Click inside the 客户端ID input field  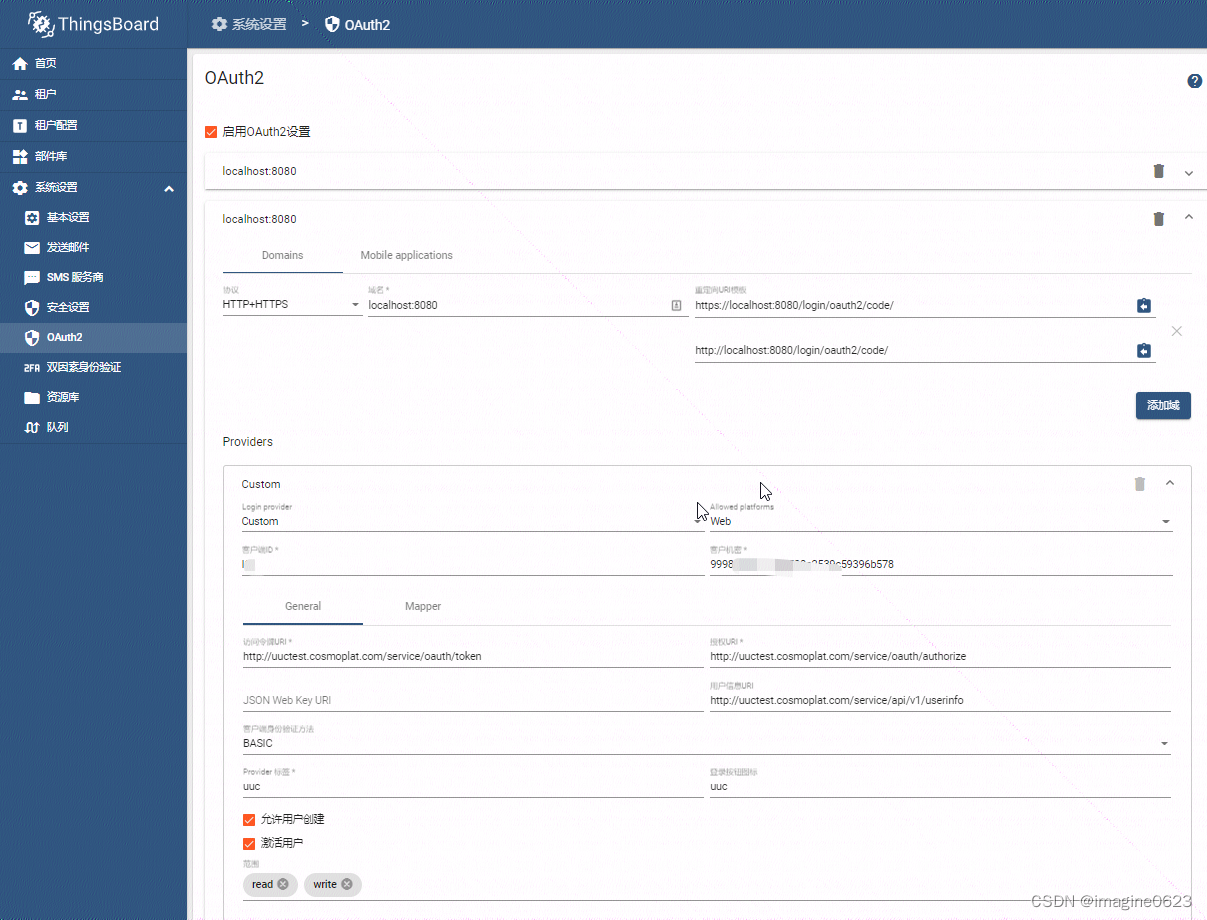point(450,563)
